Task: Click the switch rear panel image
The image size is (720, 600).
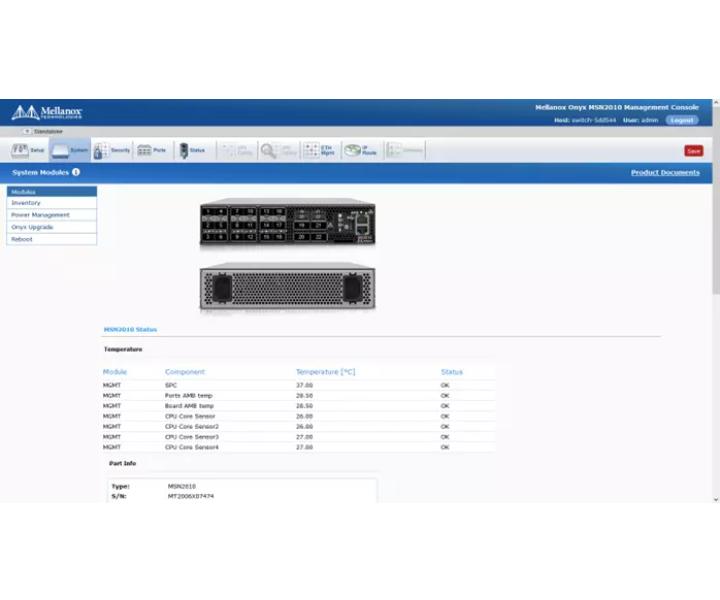Action: coord(287,286)
